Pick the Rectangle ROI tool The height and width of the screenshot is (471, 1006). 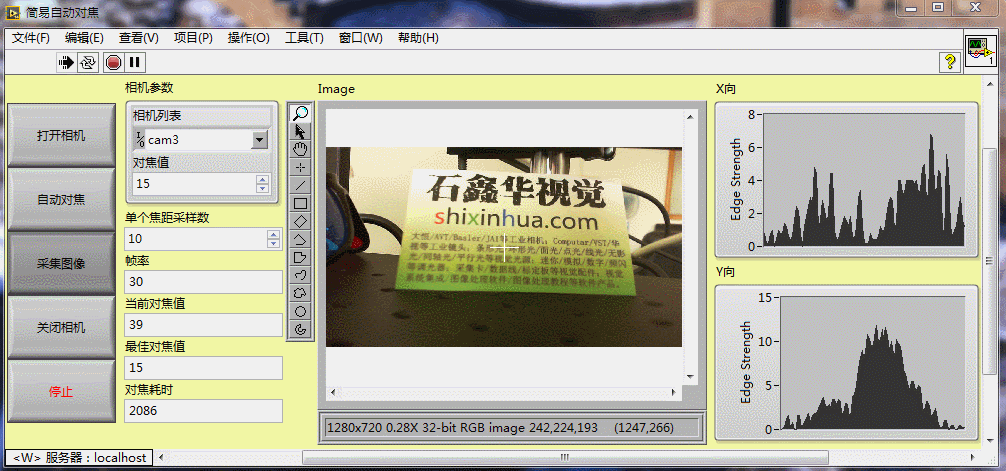300,202
